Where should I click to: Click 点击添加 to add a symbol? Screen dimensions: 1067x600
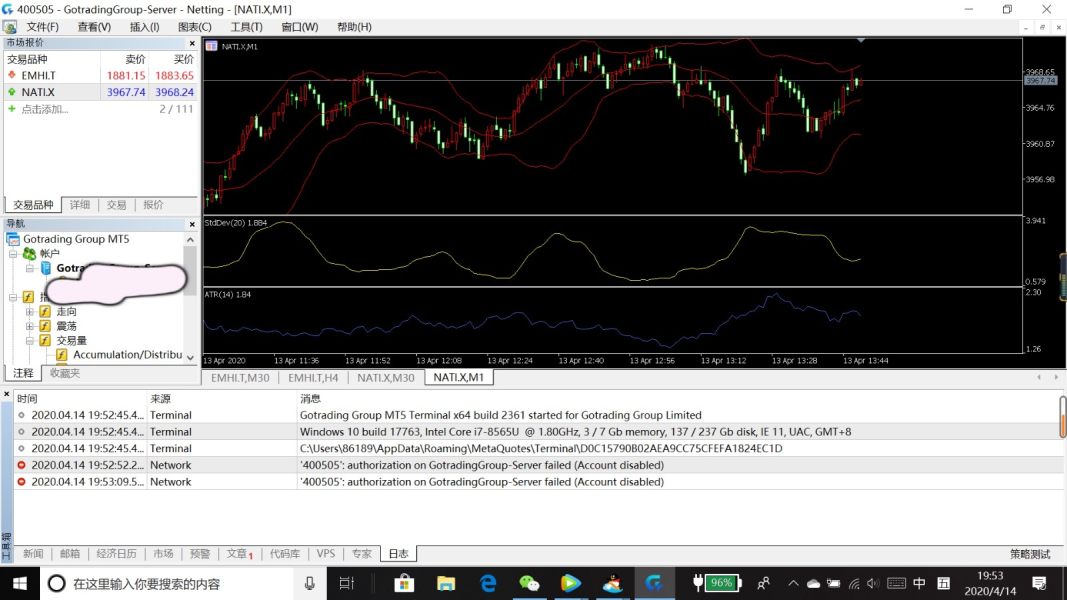pyautogui.click(x=45, y=109)
